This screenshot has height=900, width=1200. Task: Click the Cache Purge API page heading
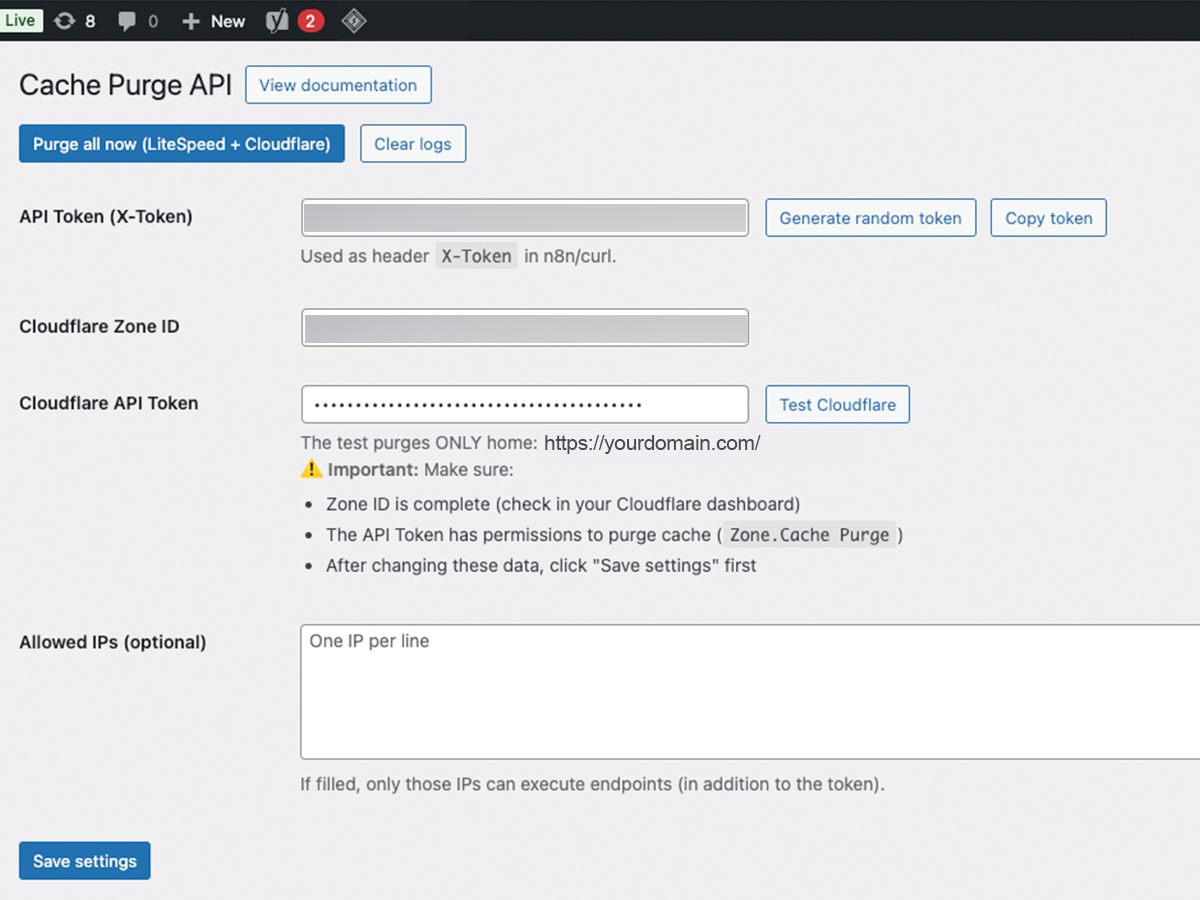click(x=125, y=86)
